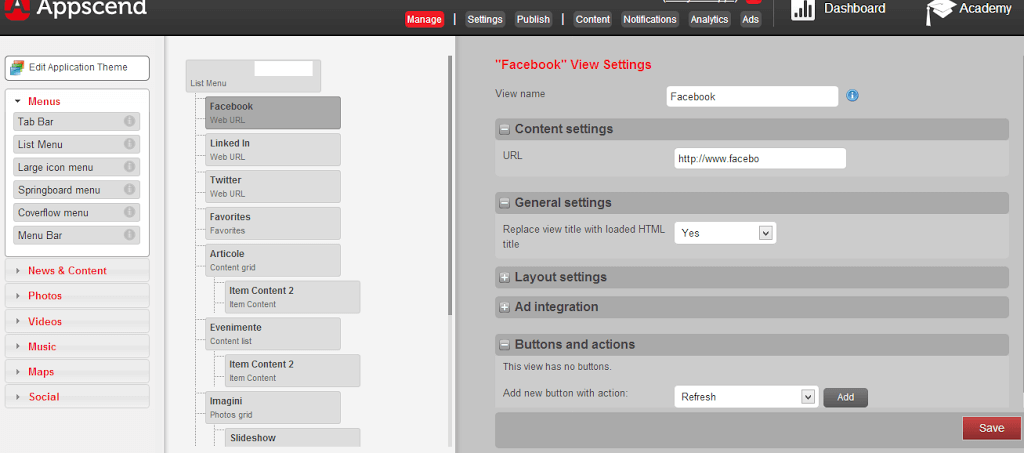Click Add button for new action
Screen dimensions: 1024x453
click(846, 397)
